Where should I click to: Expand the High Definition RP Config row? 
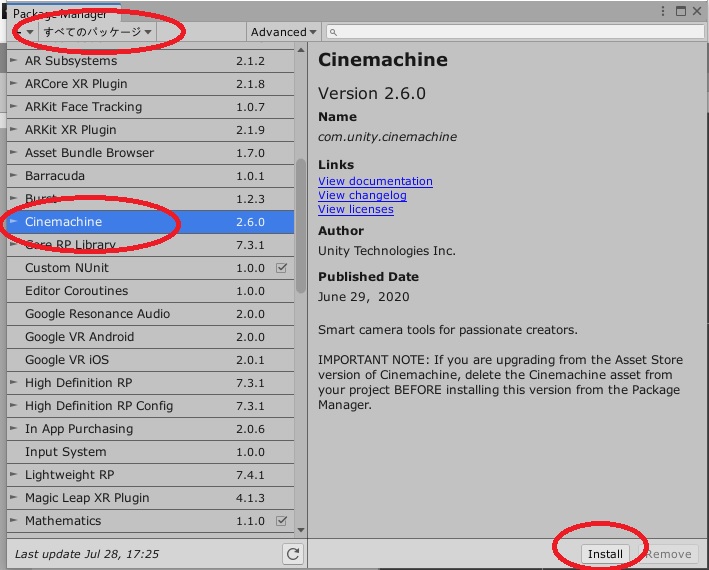pyautogui.click(x=14, y=405)
